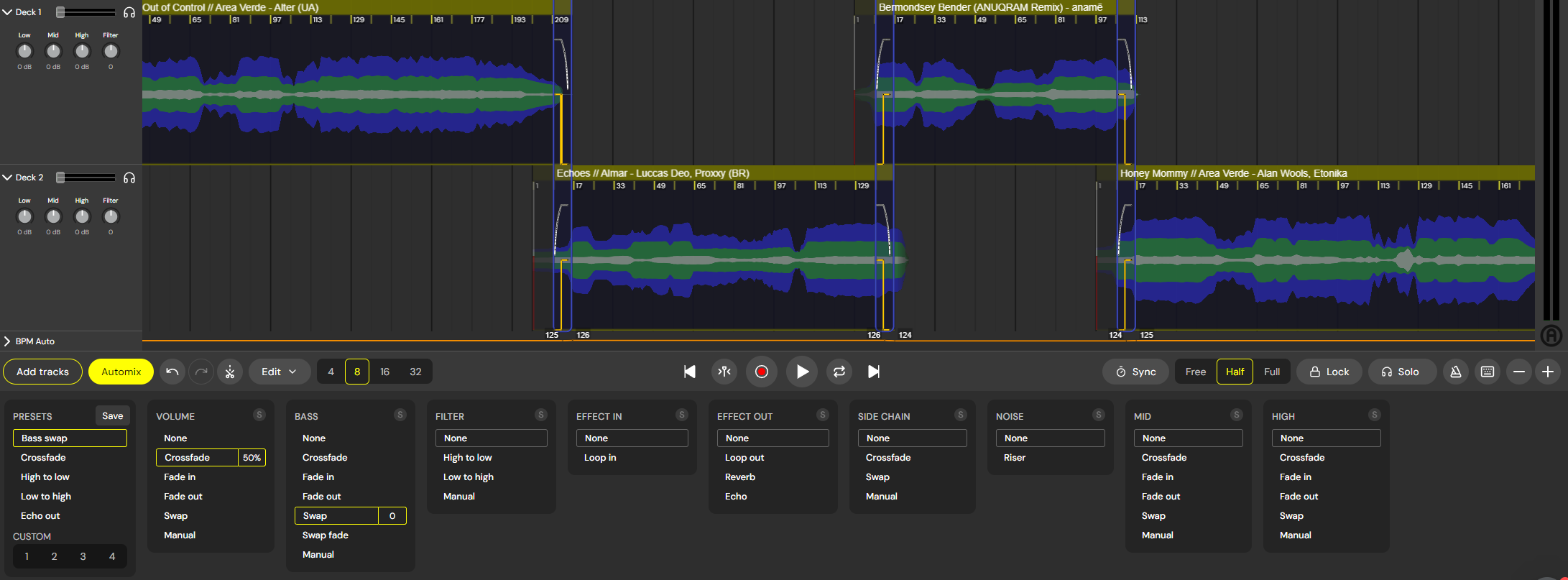
Task: Toggle the loop playback icon
Action: (839, 372)
